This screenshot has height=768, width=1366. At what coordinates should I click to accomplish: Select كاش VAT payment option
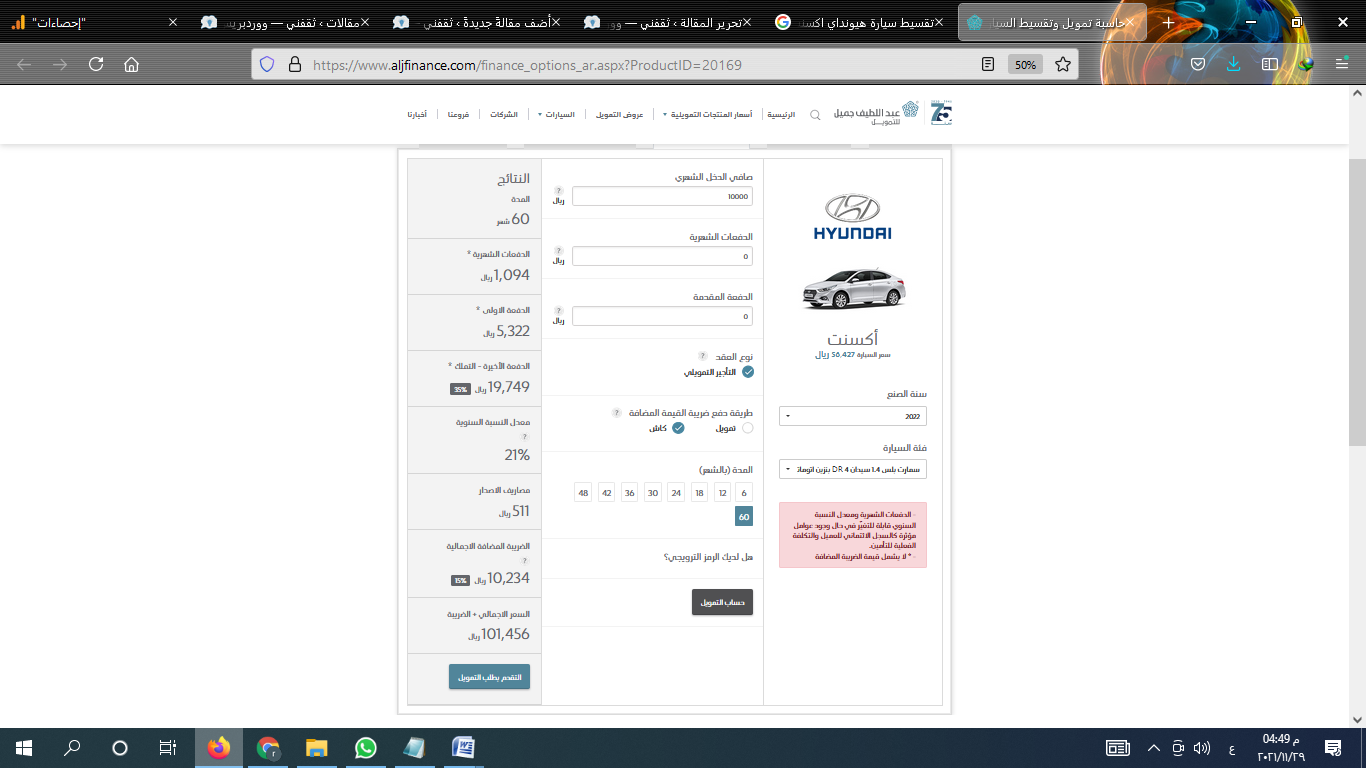click(x=678, y=428)
